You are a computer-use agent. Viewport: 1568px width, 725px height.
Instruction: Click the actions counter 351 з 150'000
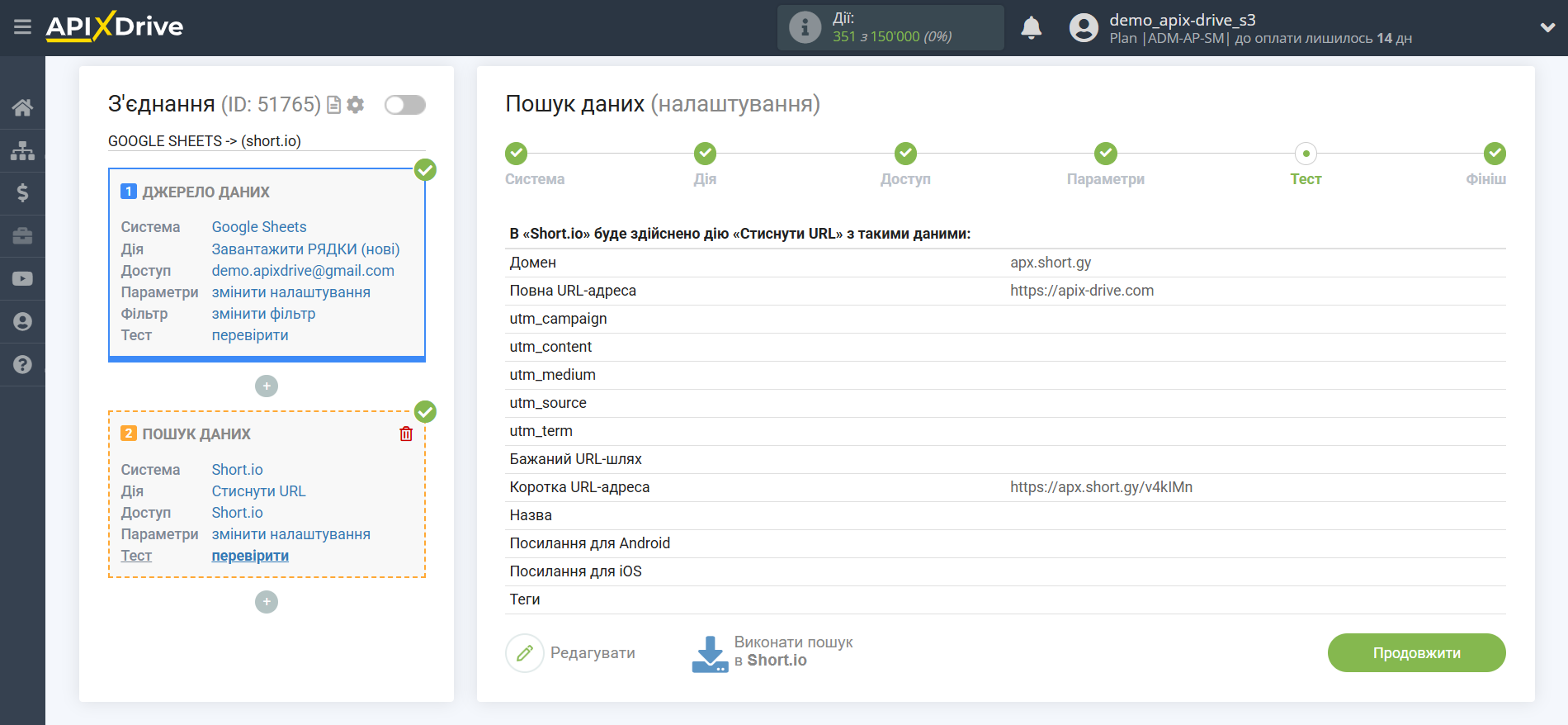point(892,36)
